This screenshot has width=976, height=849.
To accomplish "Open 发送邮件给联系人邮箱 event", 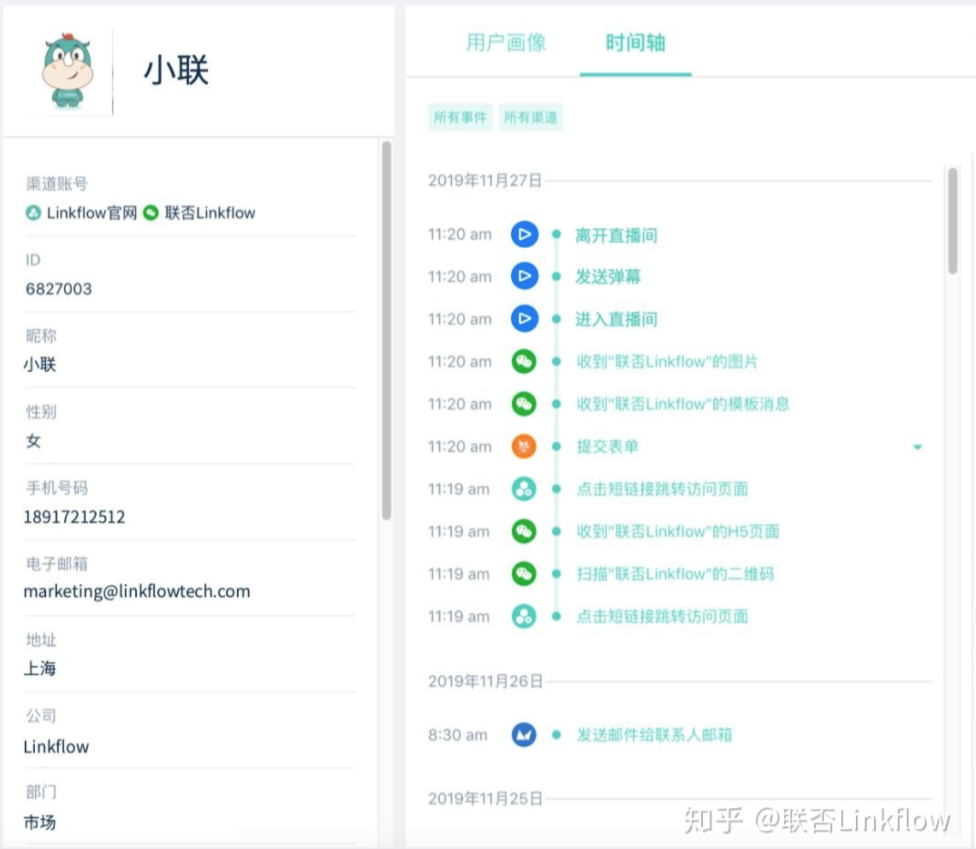I will pyautogui.click(x=654, y=735).
